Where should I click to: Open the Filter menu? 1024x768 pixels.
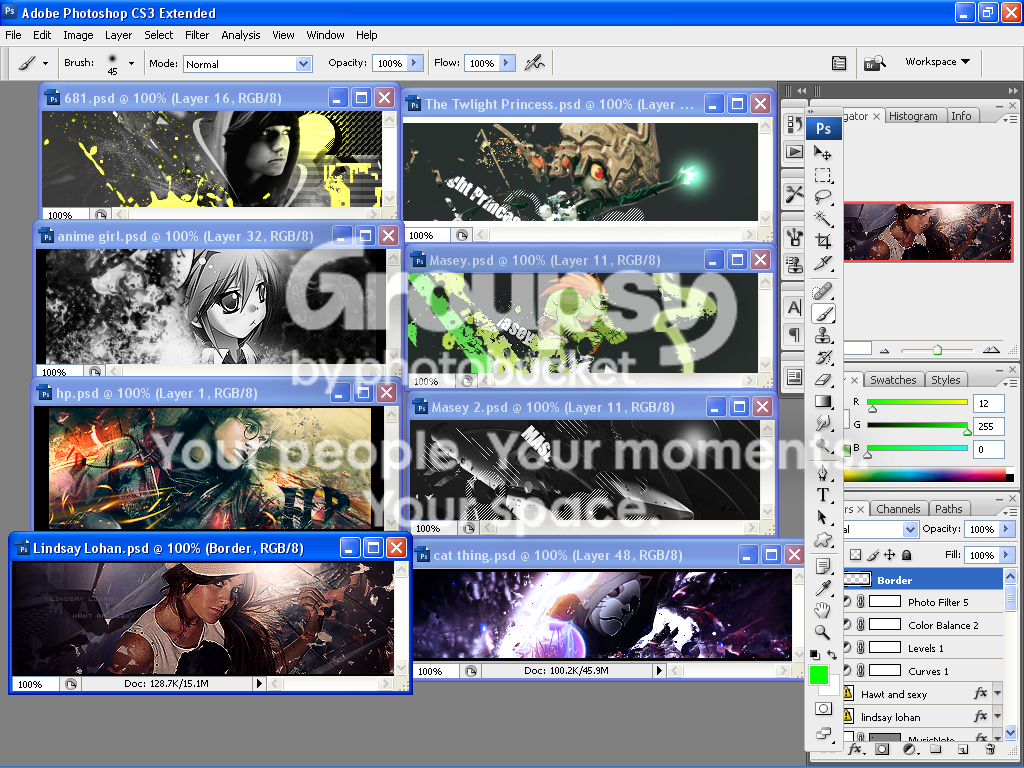click(197, 35)
